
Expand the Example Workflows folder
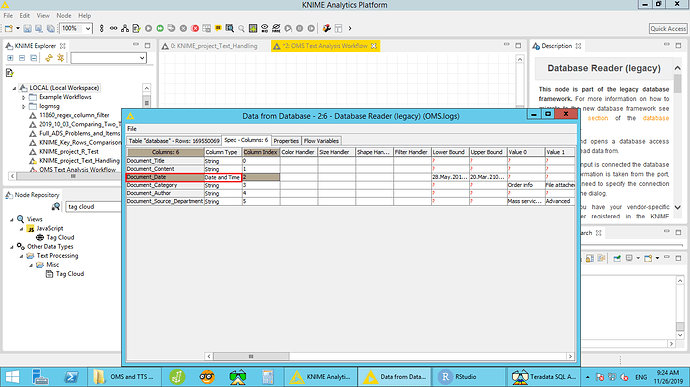[x=24, y=97]
